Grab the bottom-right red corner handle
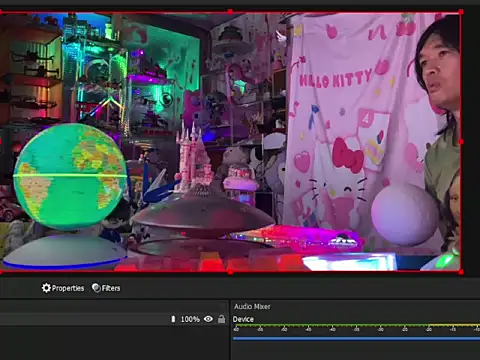Viewport: 480px width, 360px height. click(461, 272)
